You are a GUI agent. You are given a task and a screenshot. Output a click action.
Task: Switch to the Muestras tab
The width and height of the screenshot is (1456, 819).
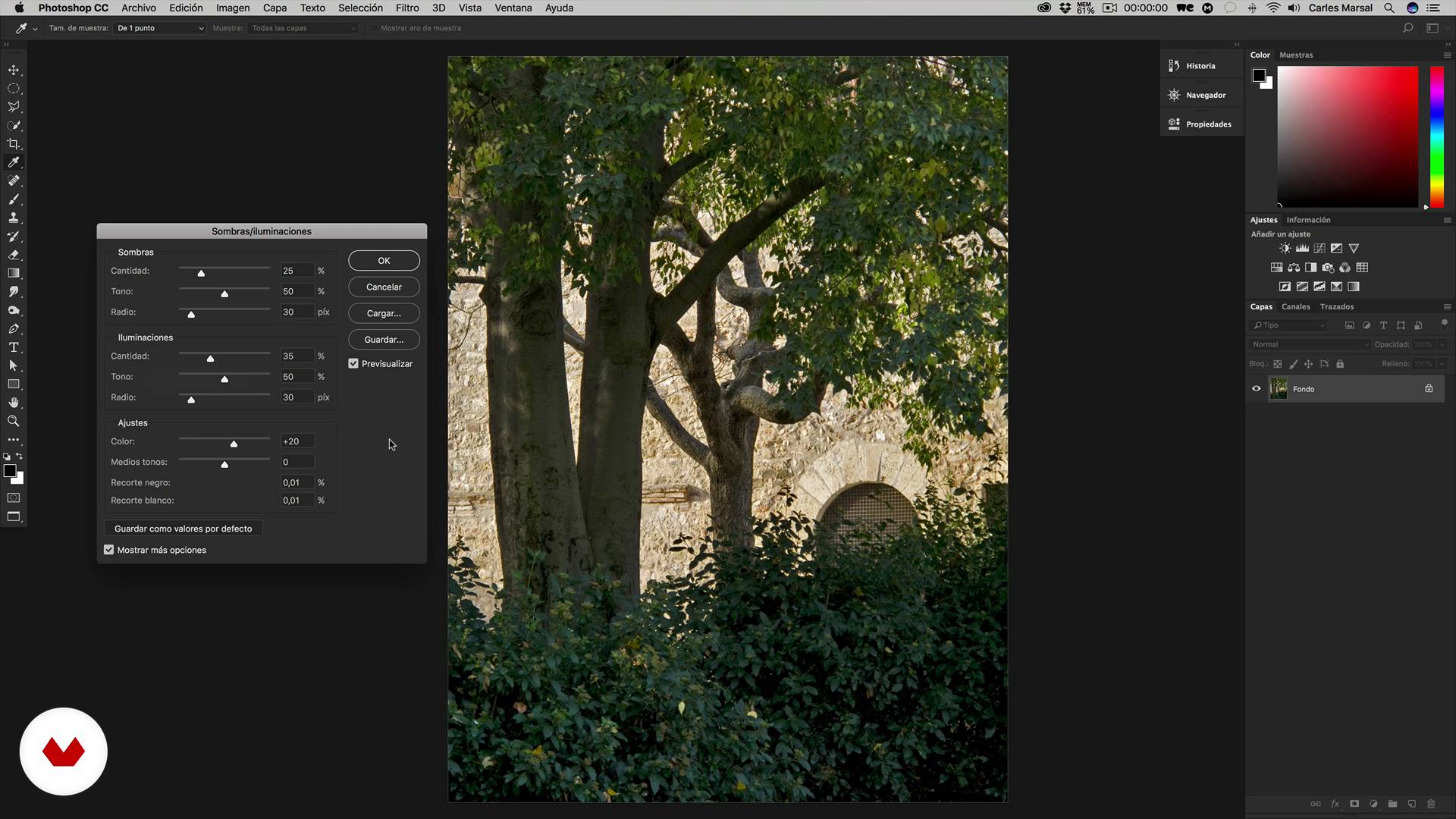click(1296, 55)
